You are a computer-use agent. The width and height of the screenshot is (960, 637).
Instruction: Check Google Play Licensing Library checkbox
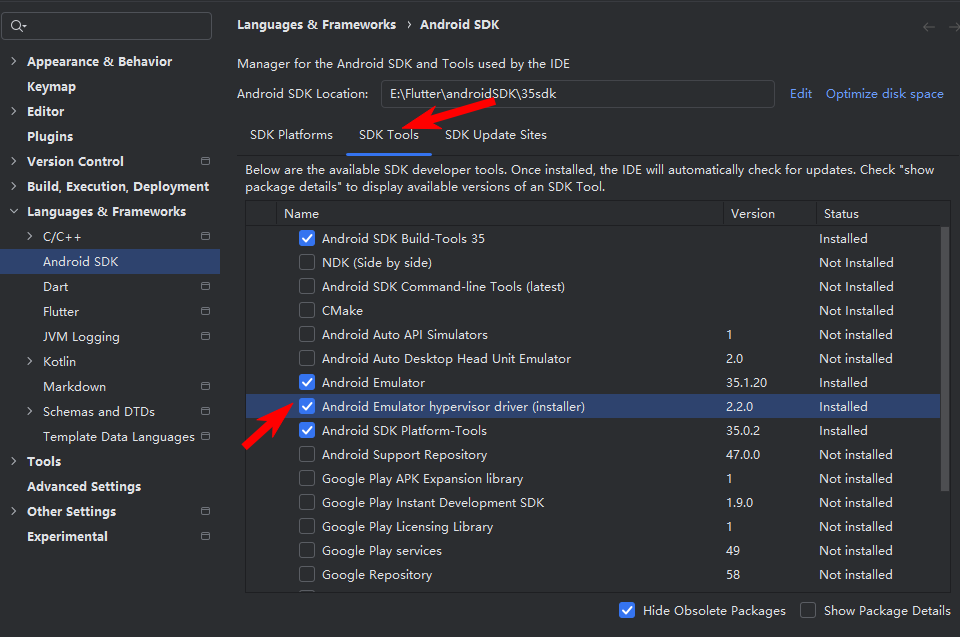[x=307, y=526]
